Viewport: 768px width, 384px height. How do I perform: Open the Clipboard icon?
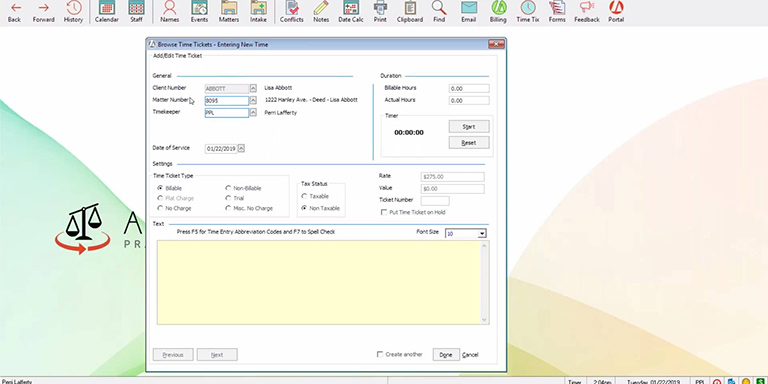tap(410, 12)
